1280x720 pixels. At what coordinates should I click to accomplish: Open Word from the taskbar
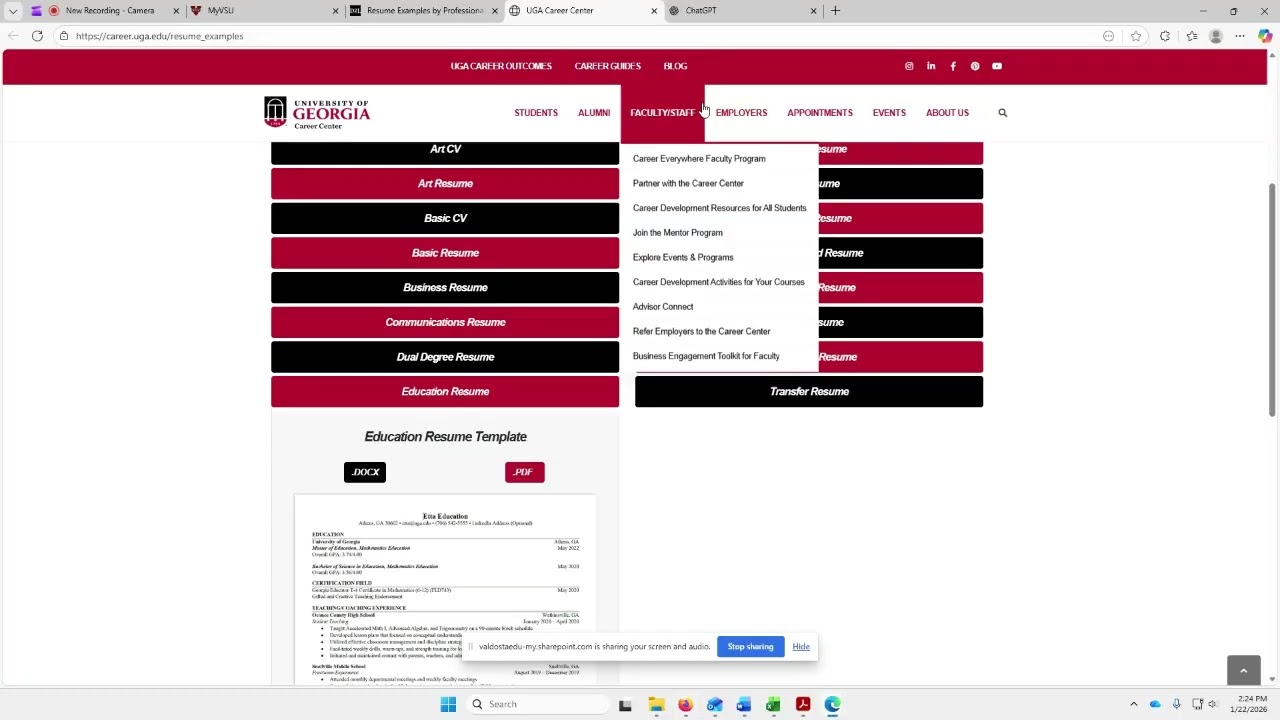pyautogui.click(x=744, y=704)
